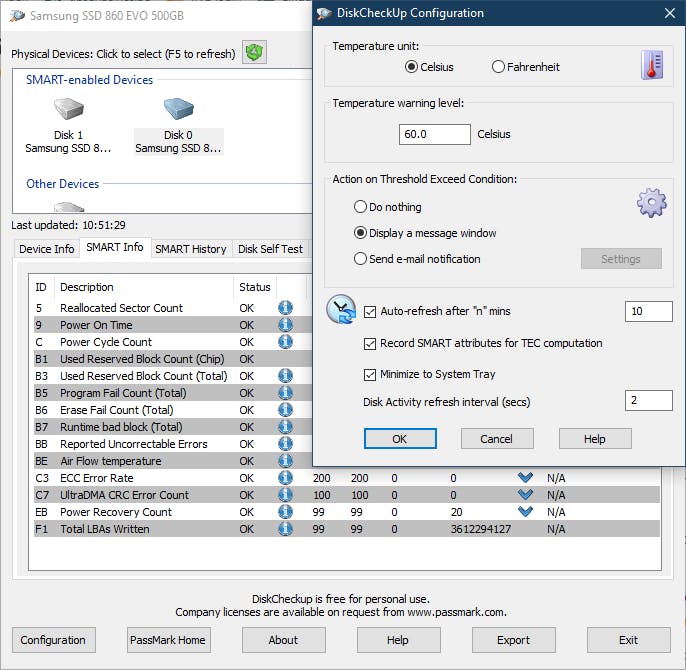Image resolution: width=686 pixels, height=670 pixels.
Task: Select the Used Reserved Block Count (Chip) row
Action: pyautogui.click(x=173, y=359)
